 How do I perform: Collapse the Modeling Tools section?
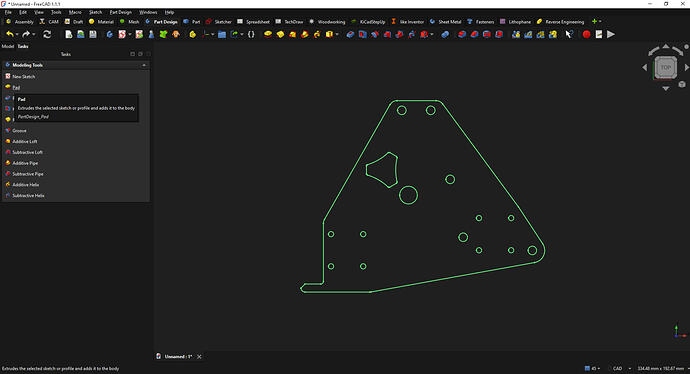(144, 65)
